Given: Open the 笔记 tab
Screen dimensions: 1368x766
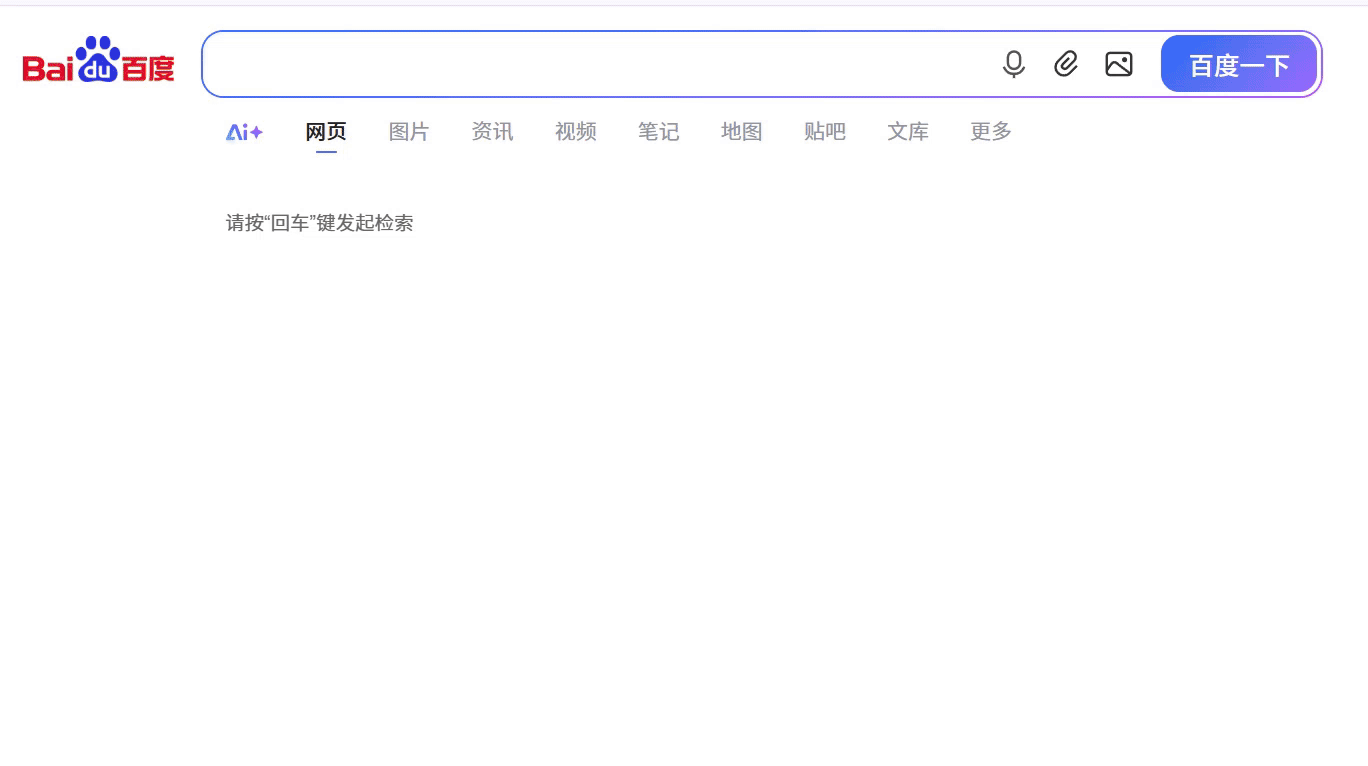Looking at the screenshot, I should (x=658, y=132).
